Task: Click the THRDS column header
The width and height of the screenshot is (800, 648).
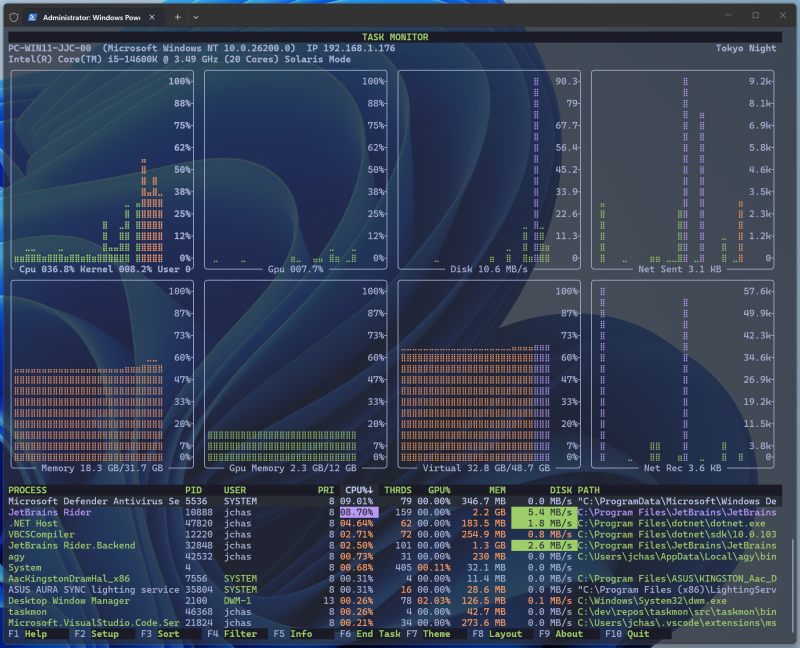Action: [x=398, y=490]
